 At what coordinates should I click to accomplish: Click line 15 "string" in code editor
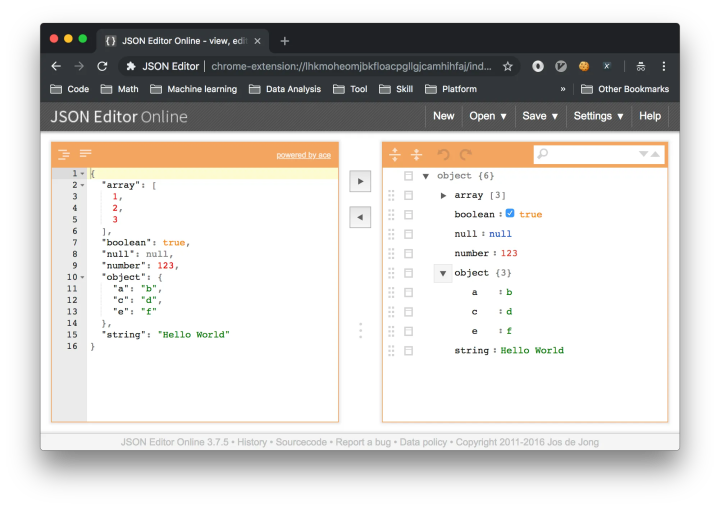pyautogui.click(x=126, y=335)
